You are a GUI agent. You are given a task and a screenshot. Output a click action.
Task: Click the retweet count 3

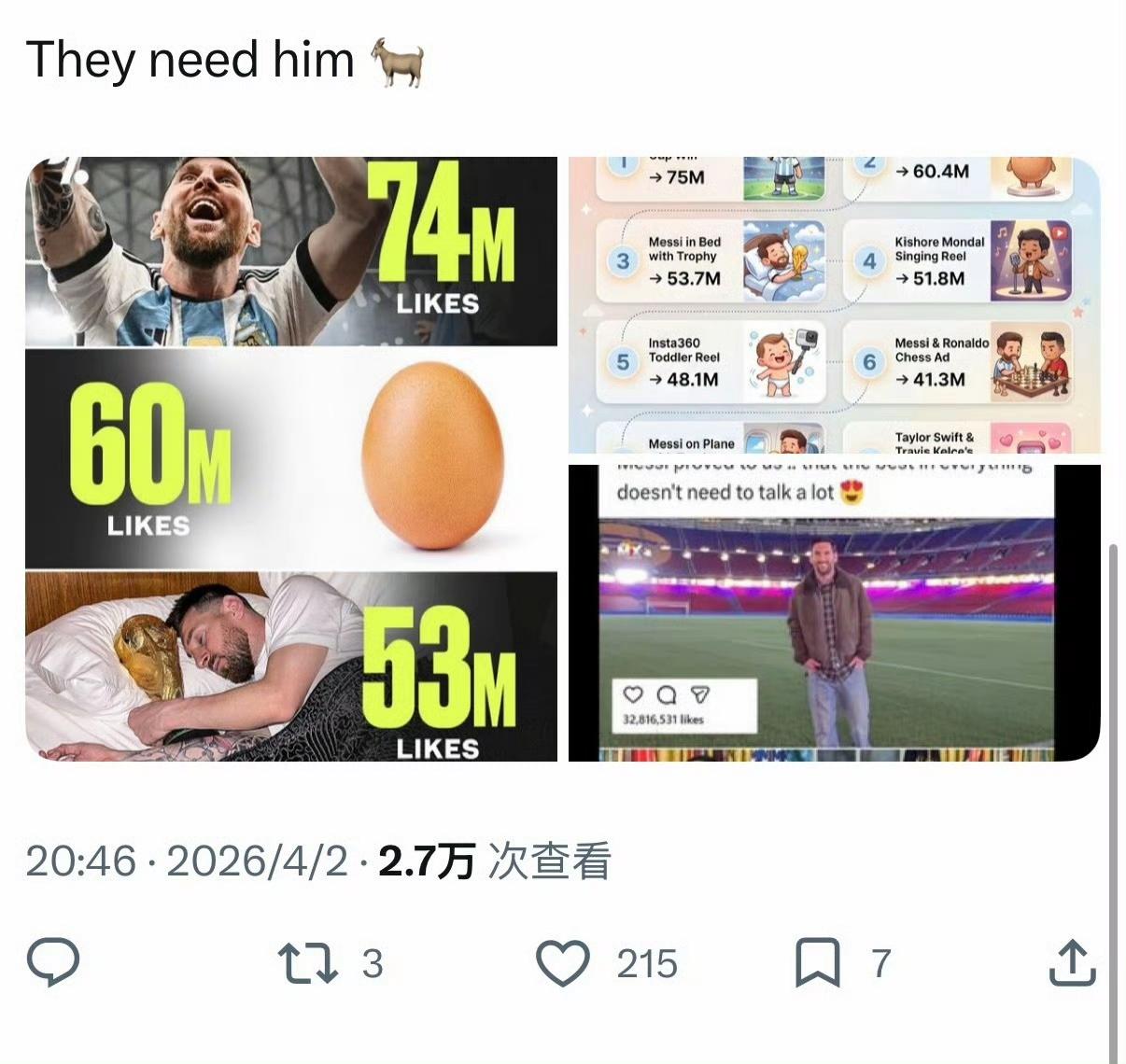point(373,963)
